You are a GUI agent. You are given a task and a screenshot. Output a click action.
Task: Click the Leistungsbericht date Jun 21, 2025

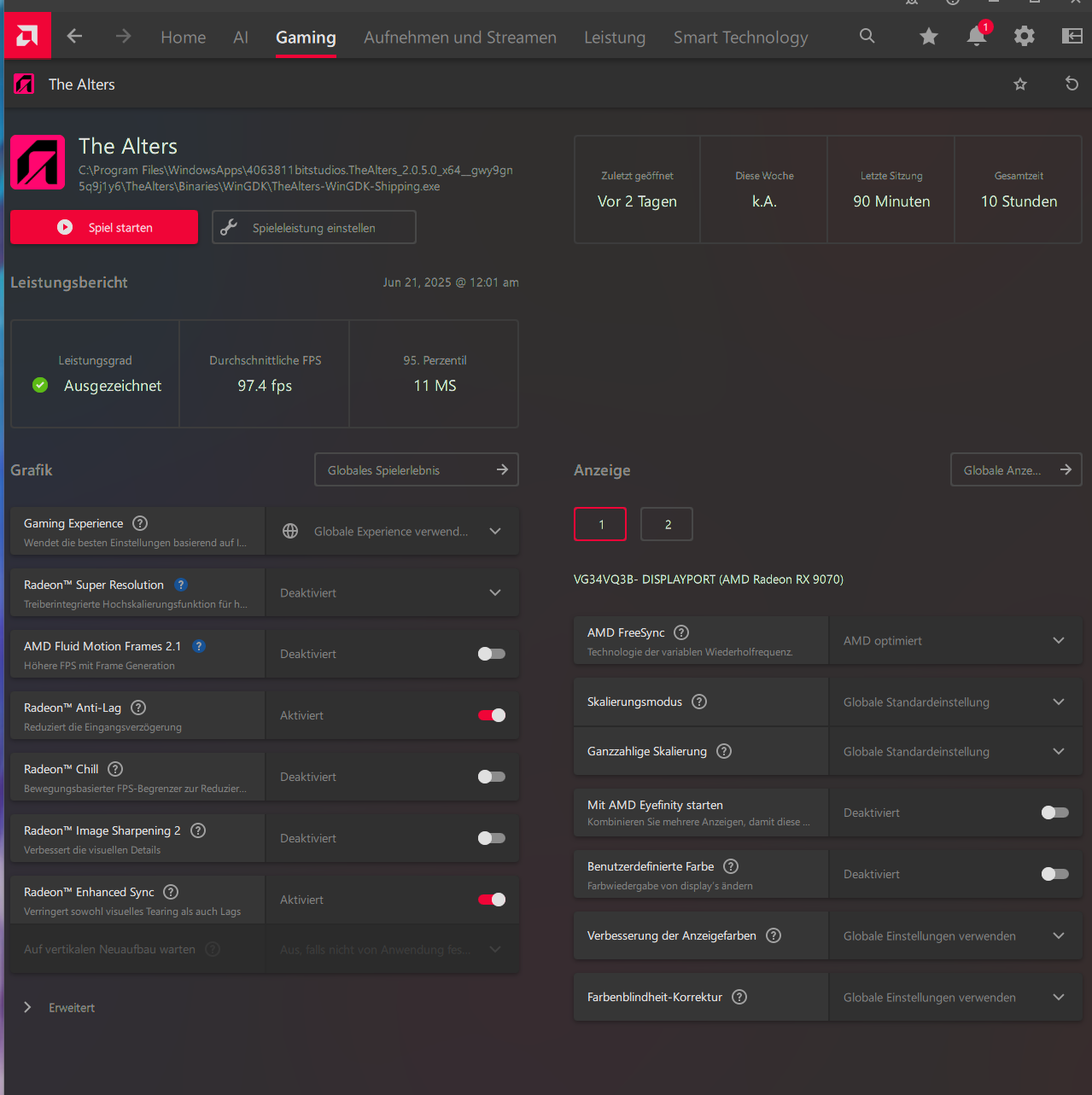[451, 282]
